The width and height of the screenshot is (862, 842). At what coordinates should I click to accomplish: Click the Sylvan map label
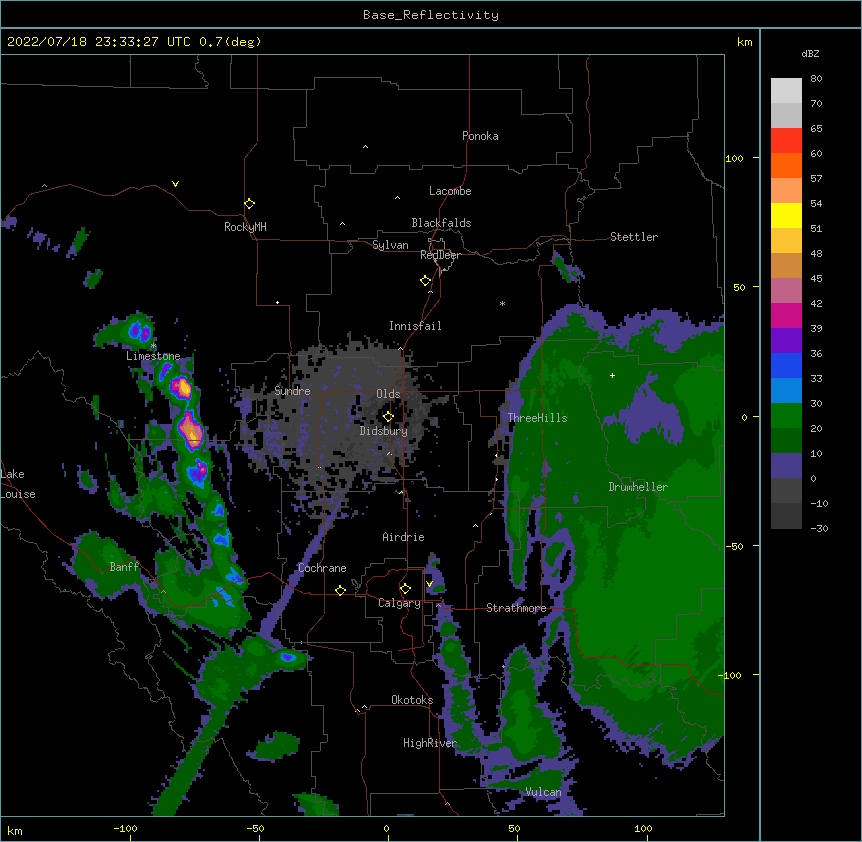[390, 245]
